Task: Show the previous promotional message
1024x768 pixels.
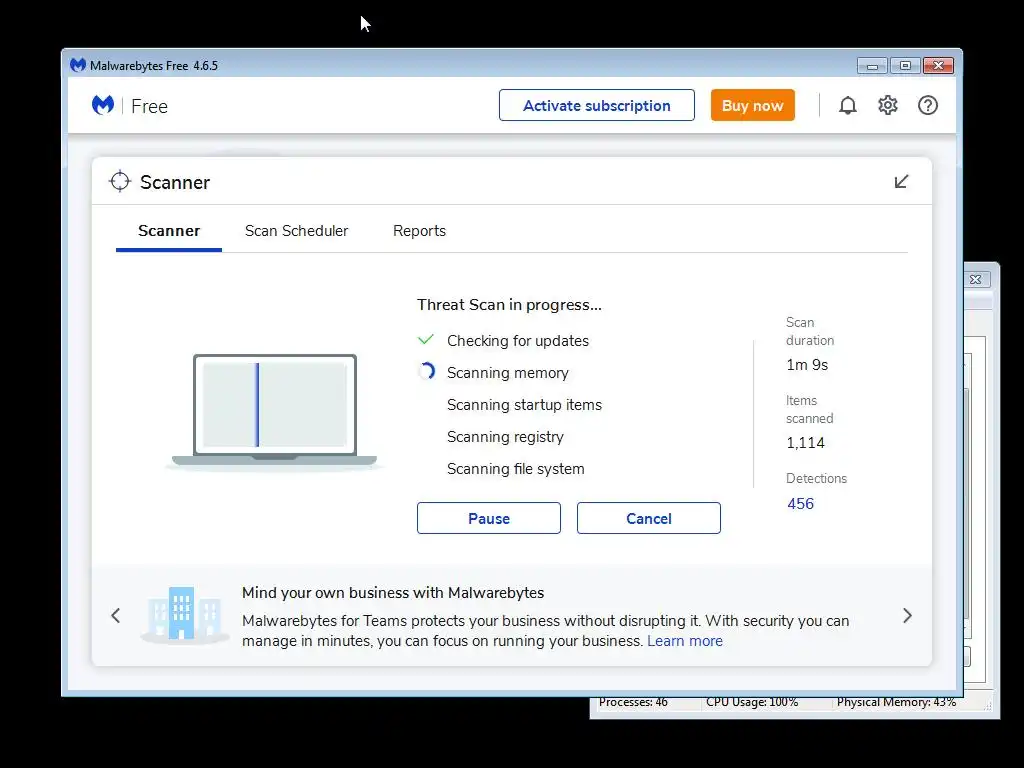Action: (x=116, y=615)
